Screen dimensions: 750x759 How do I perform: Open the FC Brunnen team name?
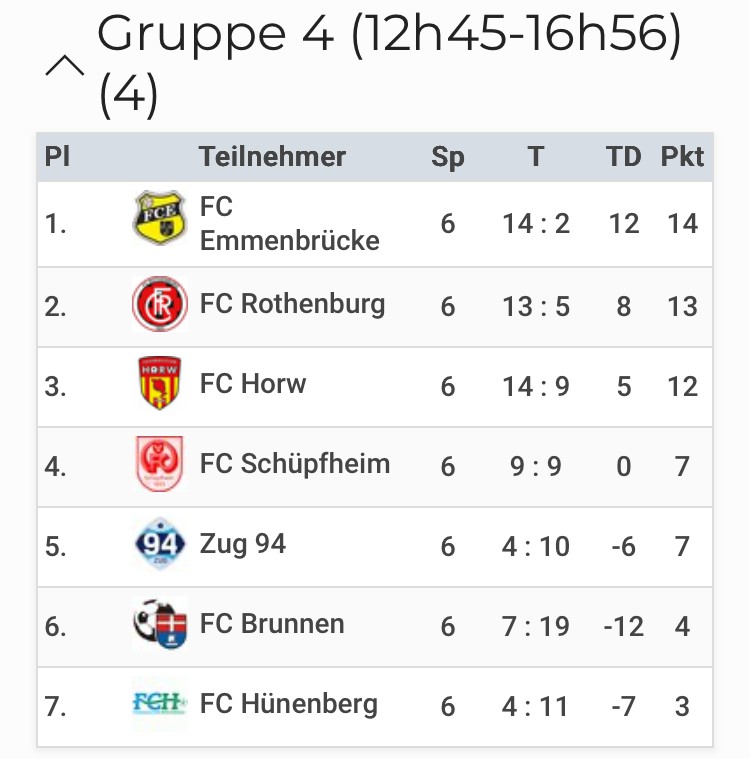point(272,624)
